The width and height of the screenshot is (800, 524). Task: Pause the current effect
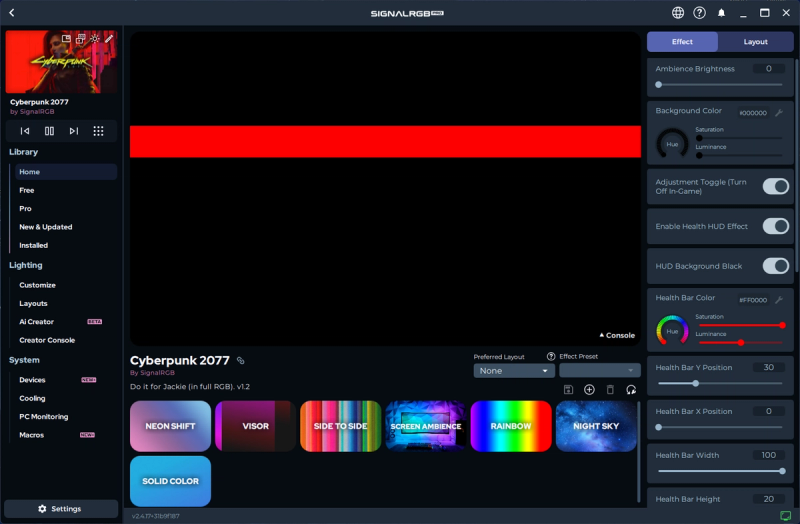[x=49, y=131]
